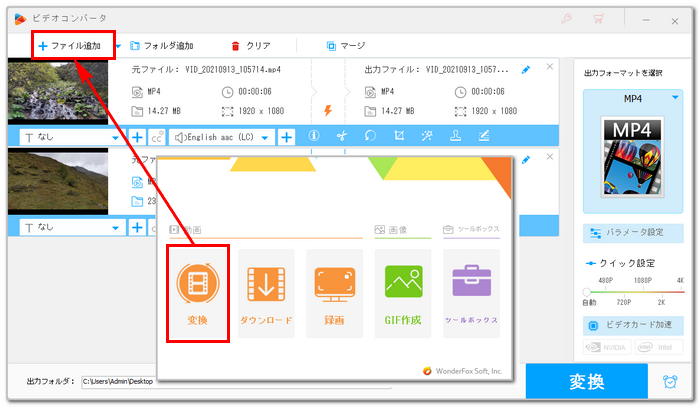Viewport: 700px width, 407px height.
Task: Show file info icon for first video
Action: pyautogui.click(x=314, y=136)
